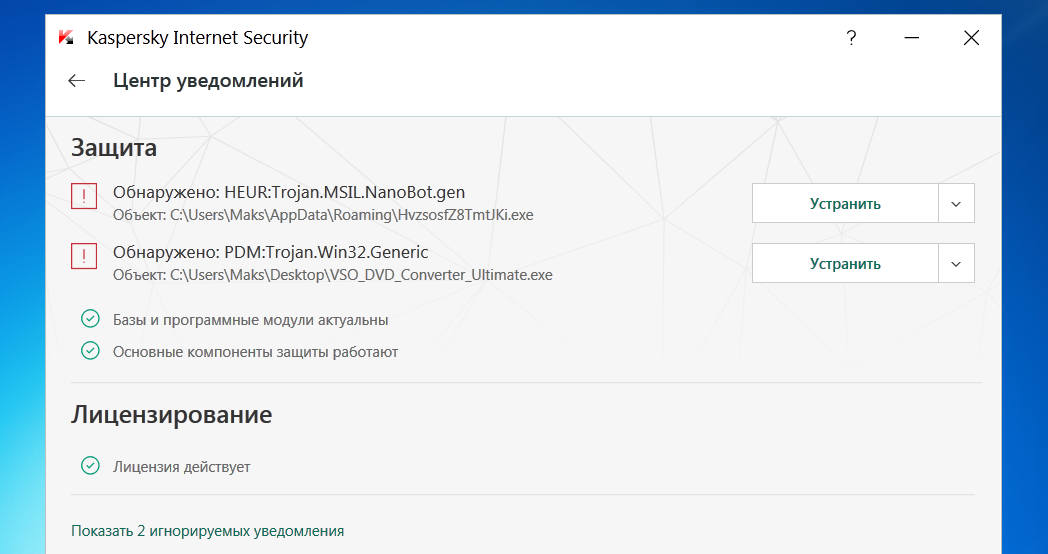Open help via the question mark icon
Screen dimensions: 1048x554
pyautogui.click(x=851, y=38)
